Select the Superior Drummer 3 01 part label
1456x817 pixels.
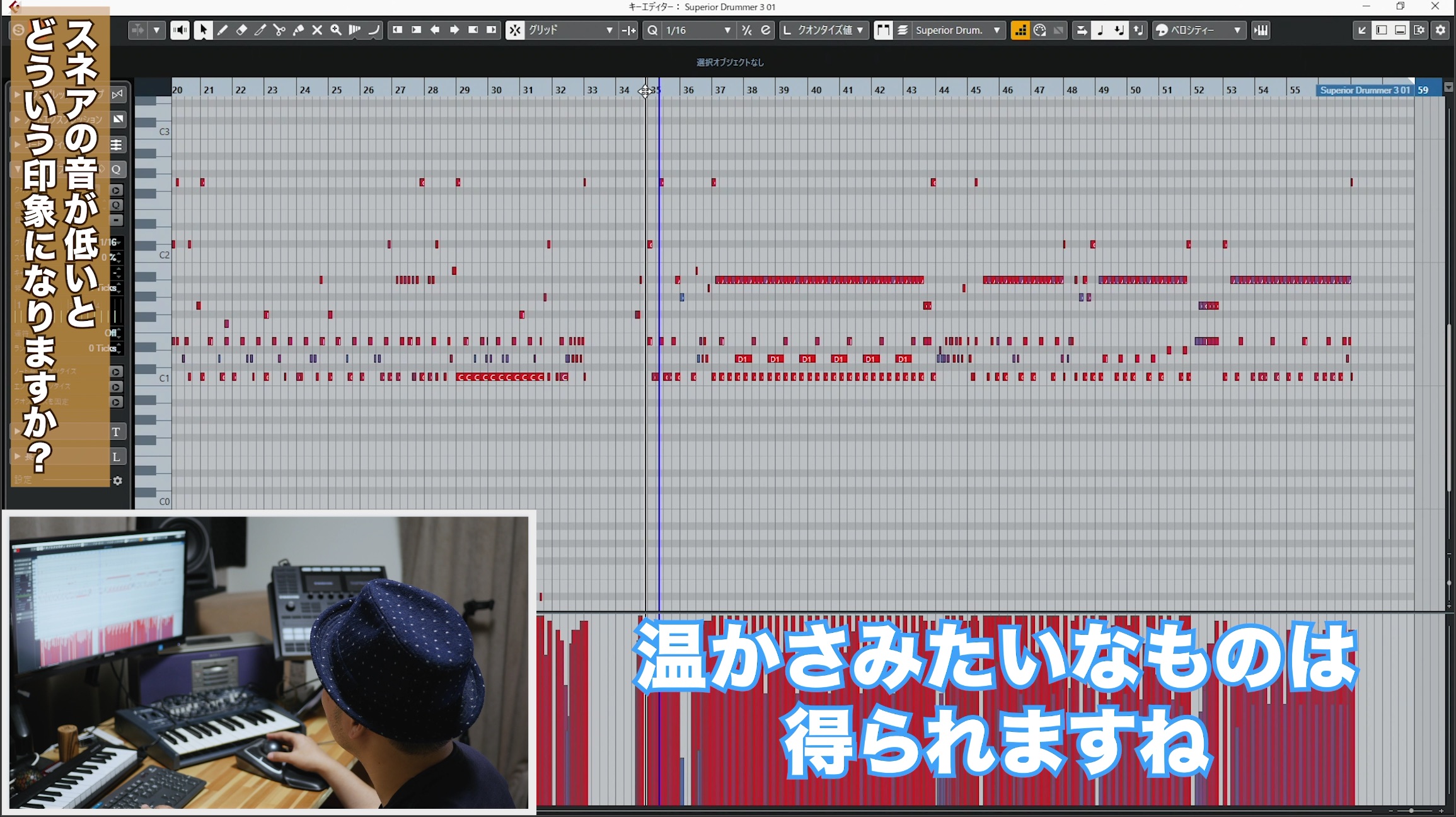(1365, 90)
